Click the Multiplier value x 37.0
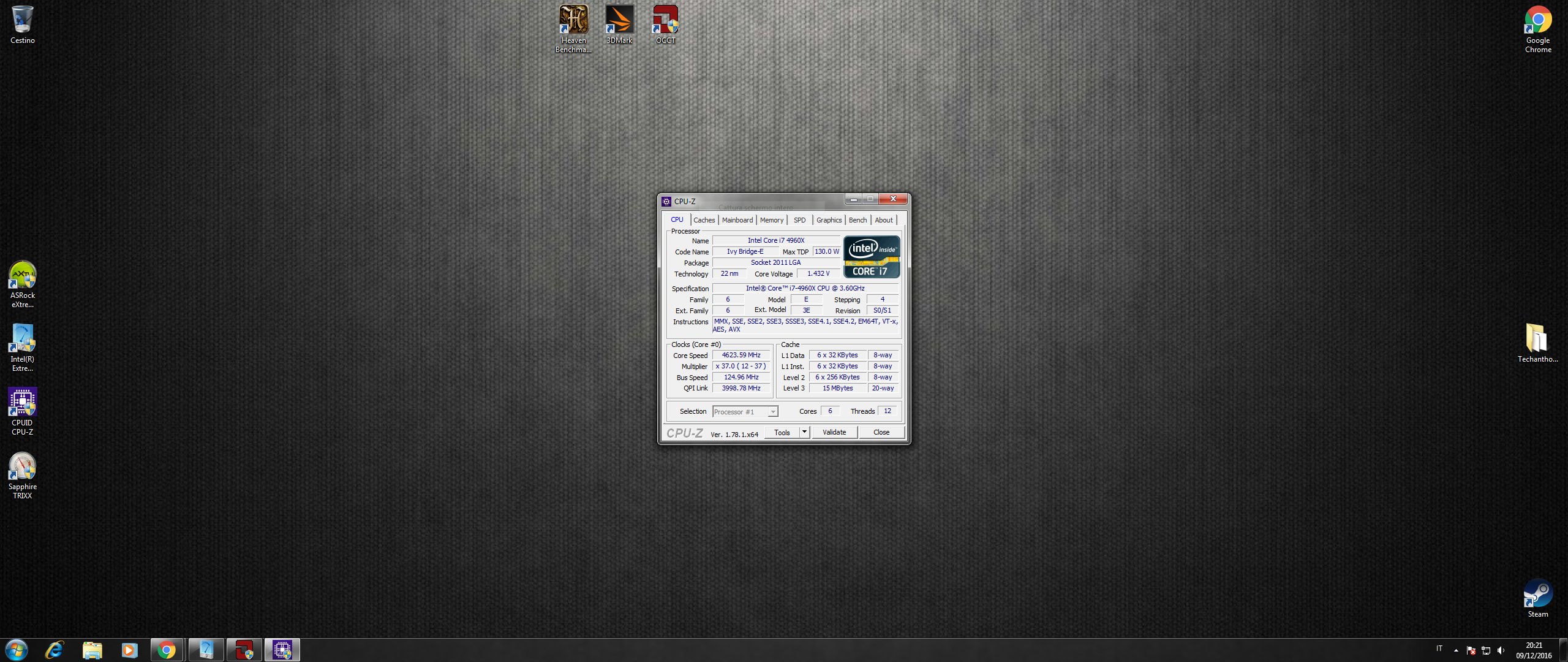This screenshot has height=662, width=1568. pos(741,366)
